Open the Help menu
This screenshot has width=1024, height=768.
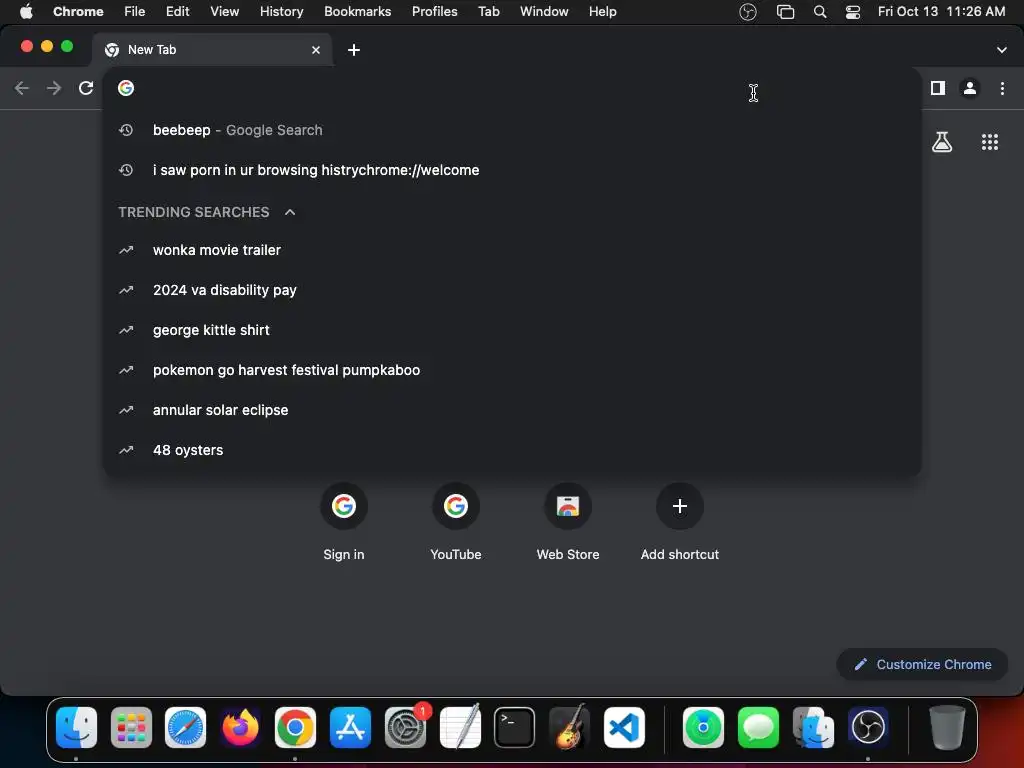[x=602, y=12]
